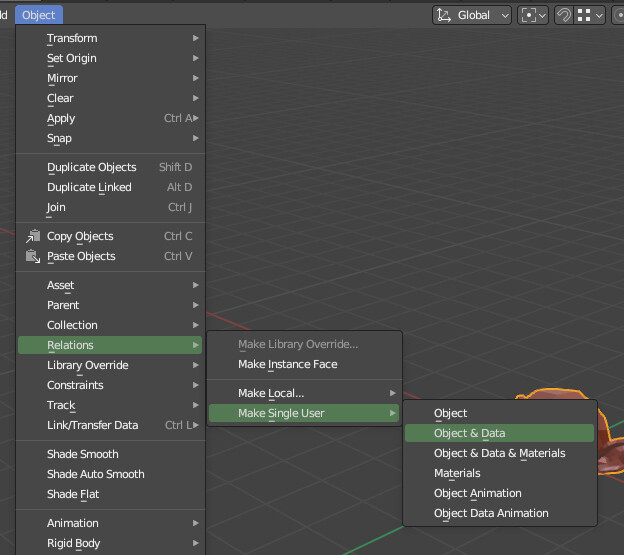The height and width of the screenshot is (555, 624).
Task: Choose Materials single user option
Action: click(x=499, y=473)
